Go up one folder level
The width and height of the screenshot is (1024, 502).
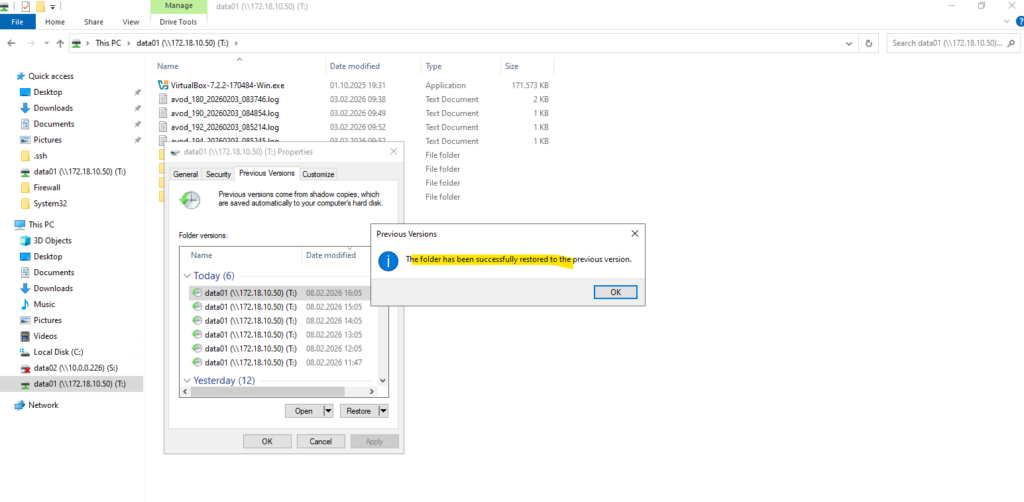click(x=60, y=43)
